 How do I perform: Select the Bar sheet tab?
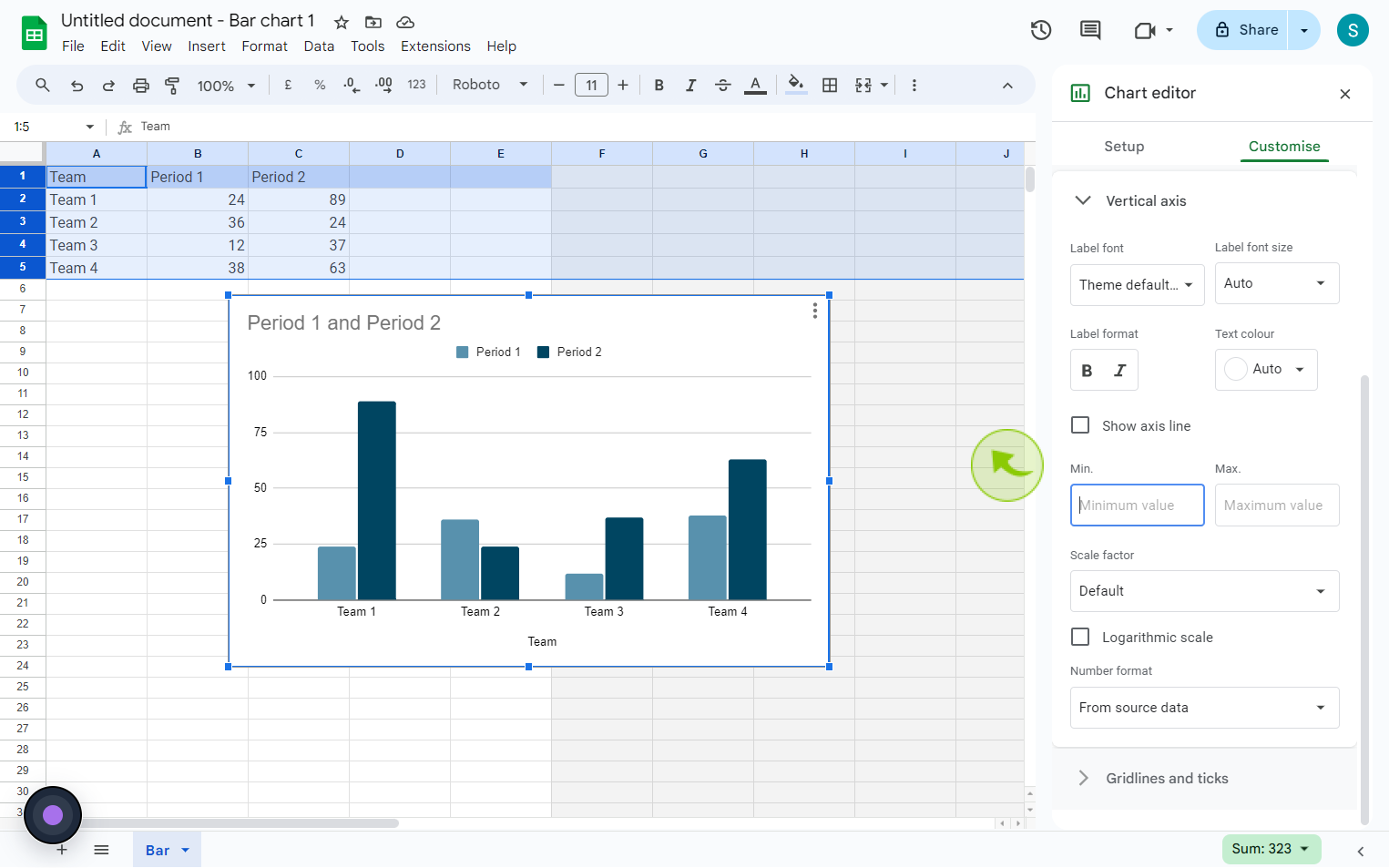[167, 850]
